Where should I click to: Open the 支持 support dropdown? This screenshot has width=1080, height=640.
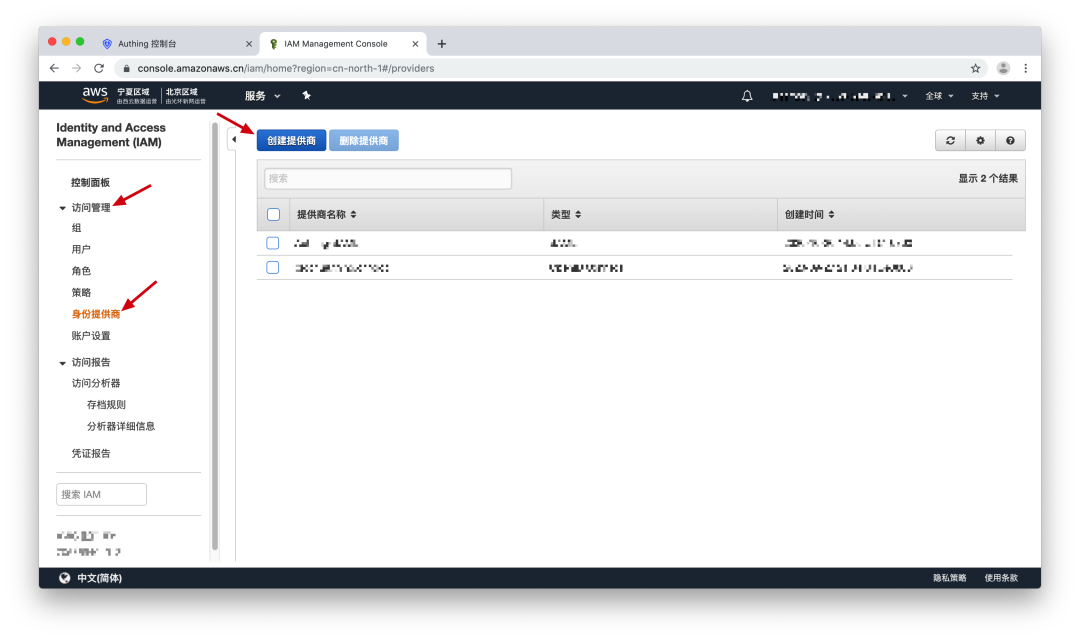(985, 96)
